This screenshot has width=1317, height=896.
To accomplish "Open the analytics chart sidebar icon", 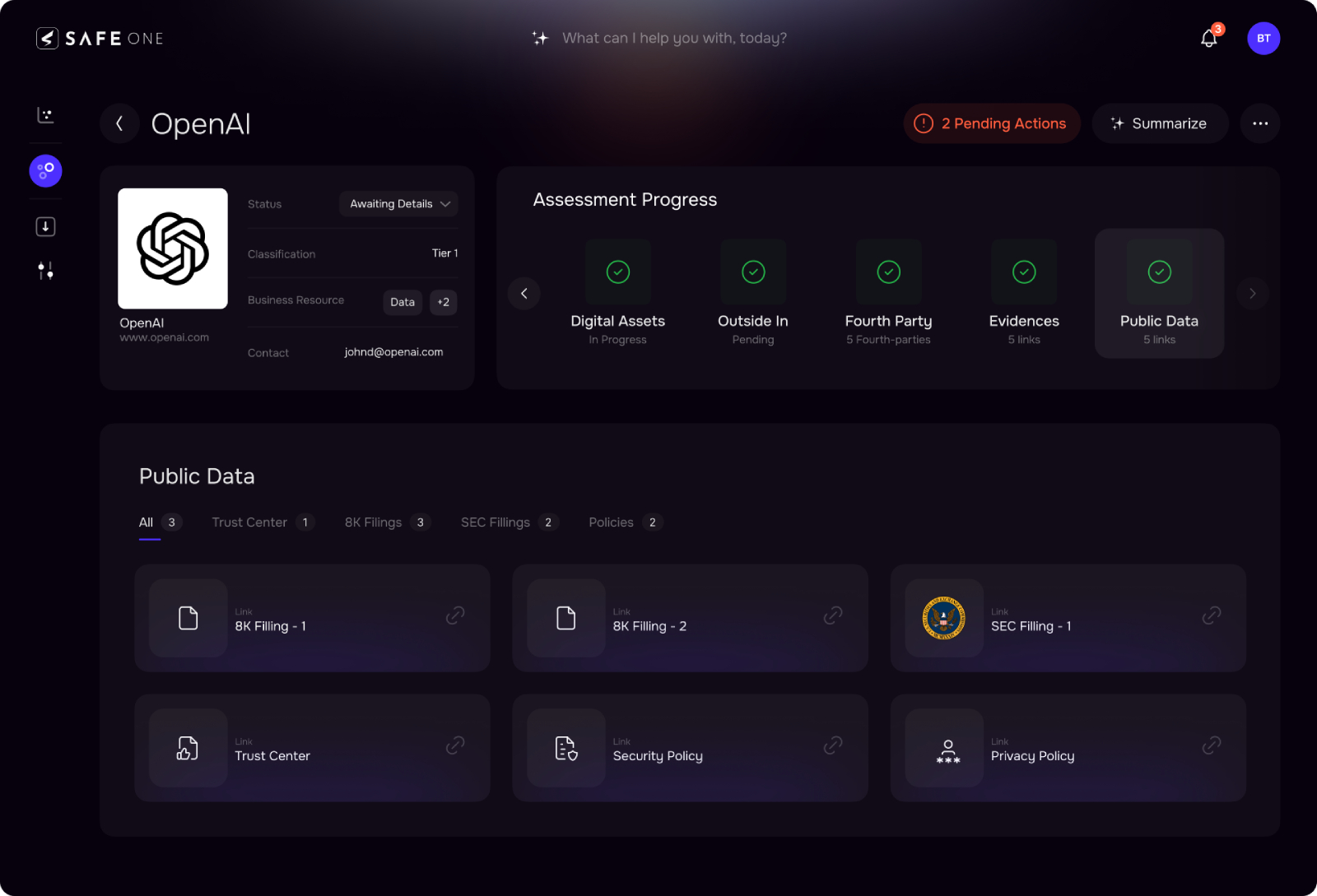I will click(x=46, y=115).
